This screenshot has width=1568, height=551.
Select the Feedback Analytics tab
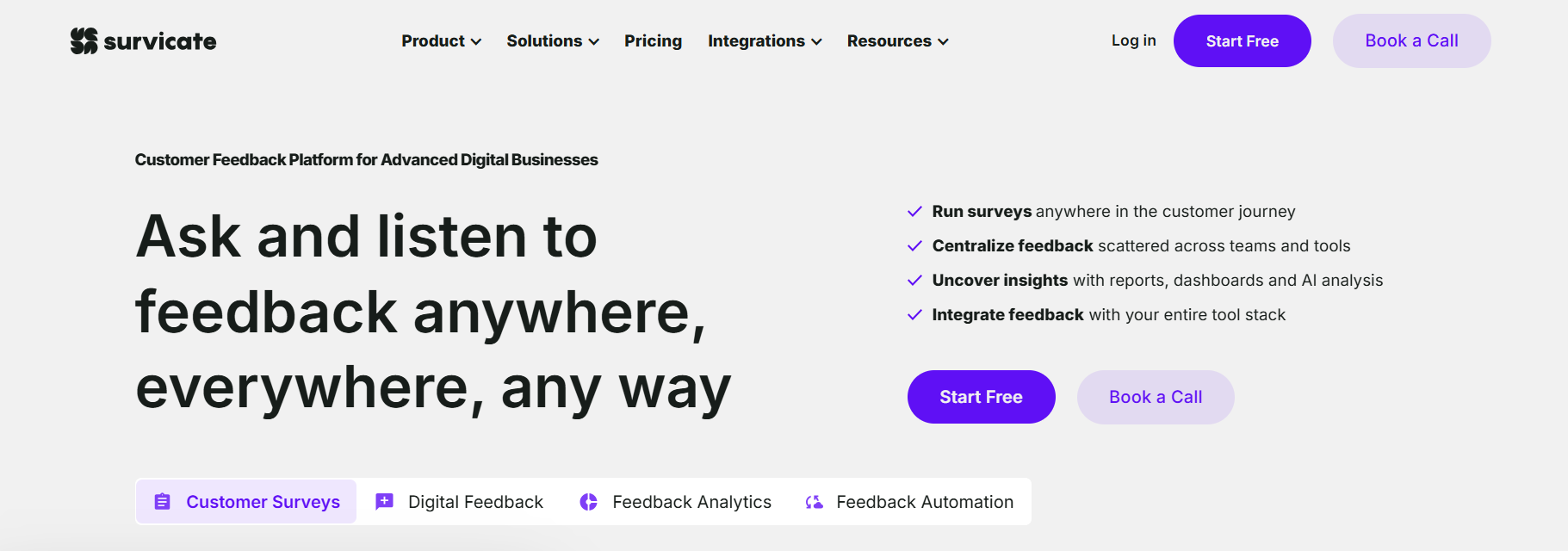point(676,502)
